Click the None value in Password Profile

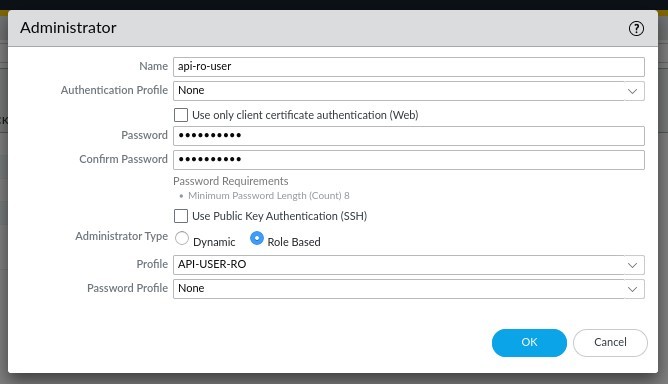191,288
